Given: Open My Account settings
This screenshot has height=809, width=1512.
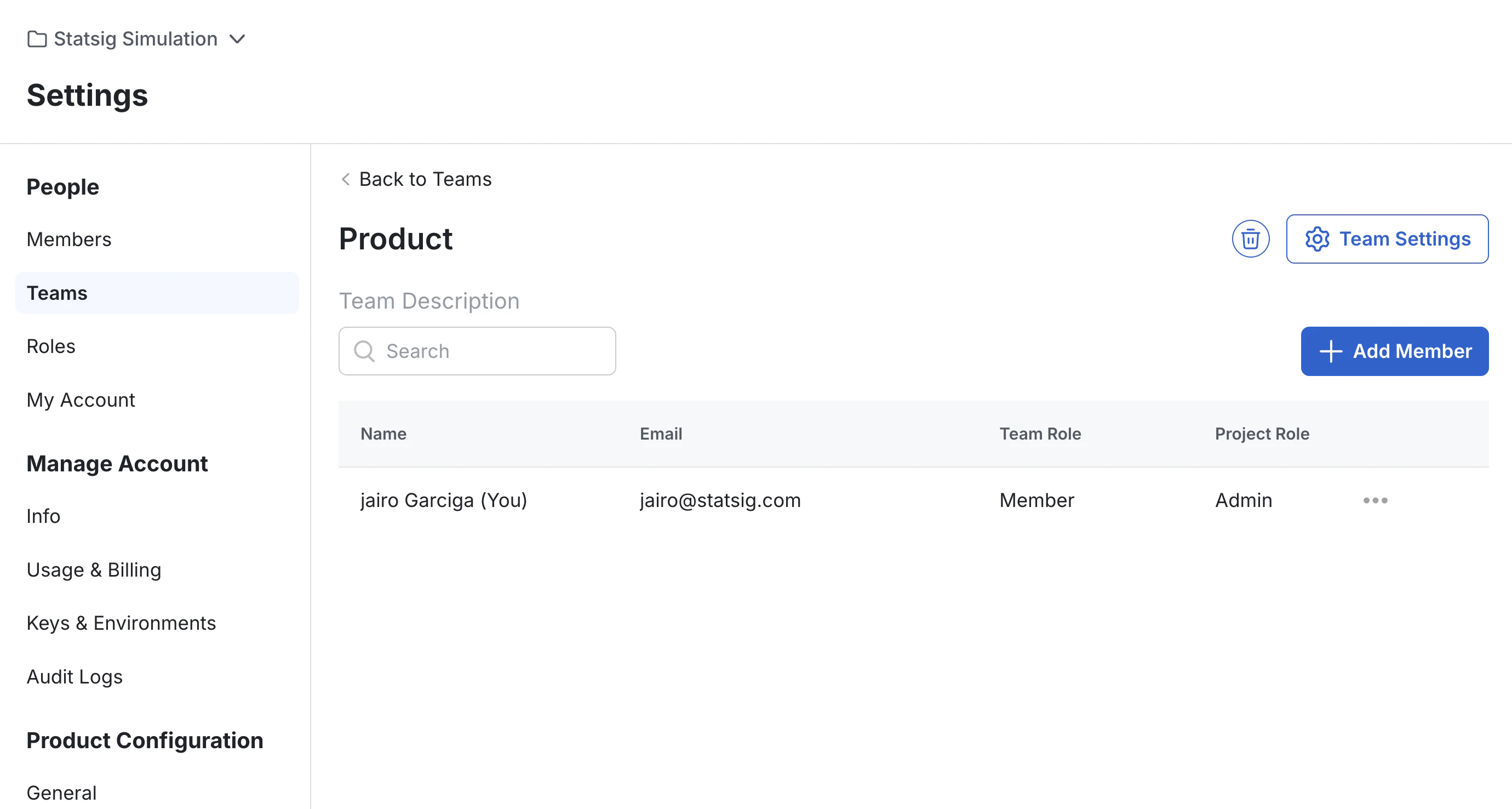Looking at the screenshot, I should 81,400.
